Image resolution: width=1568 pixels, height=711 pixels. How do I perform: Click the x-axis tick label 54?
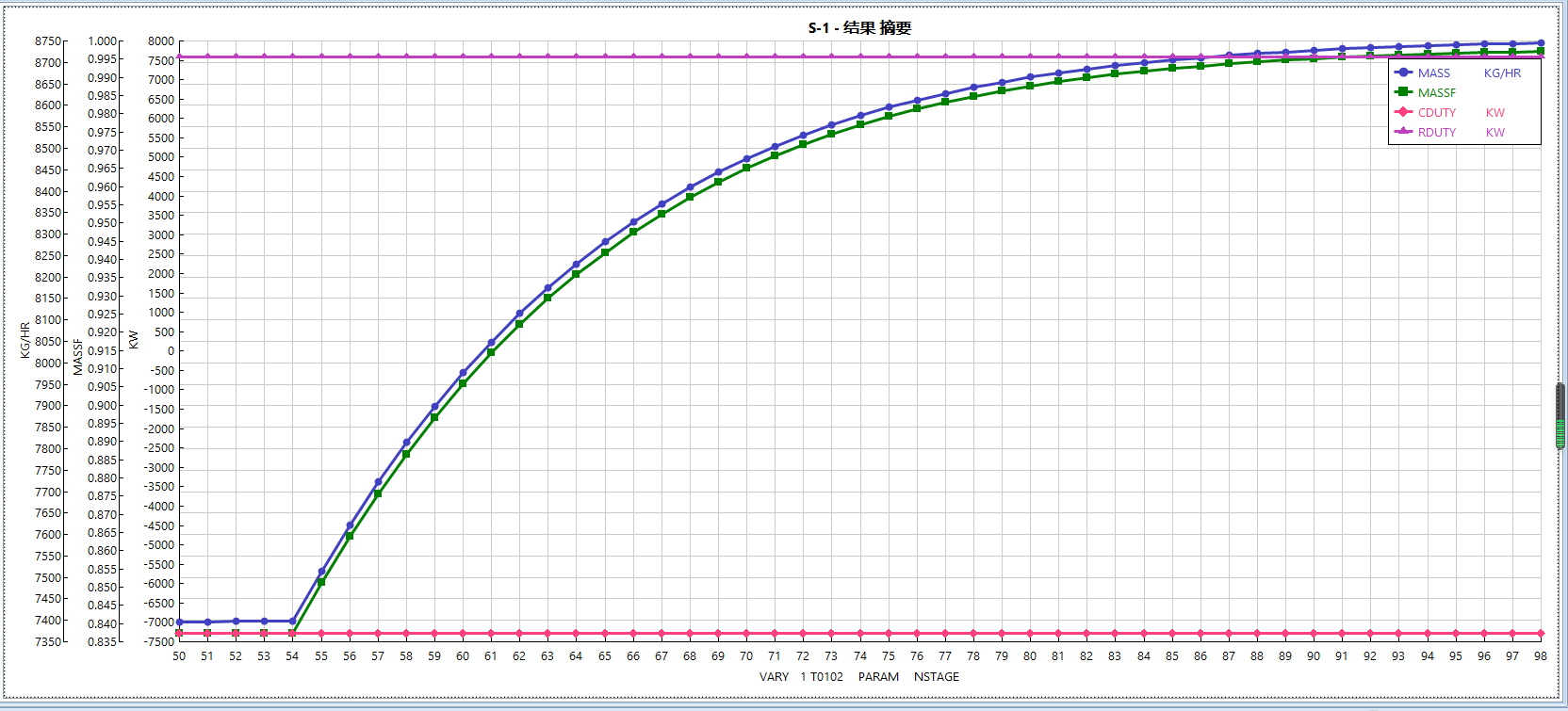[292, 655]
